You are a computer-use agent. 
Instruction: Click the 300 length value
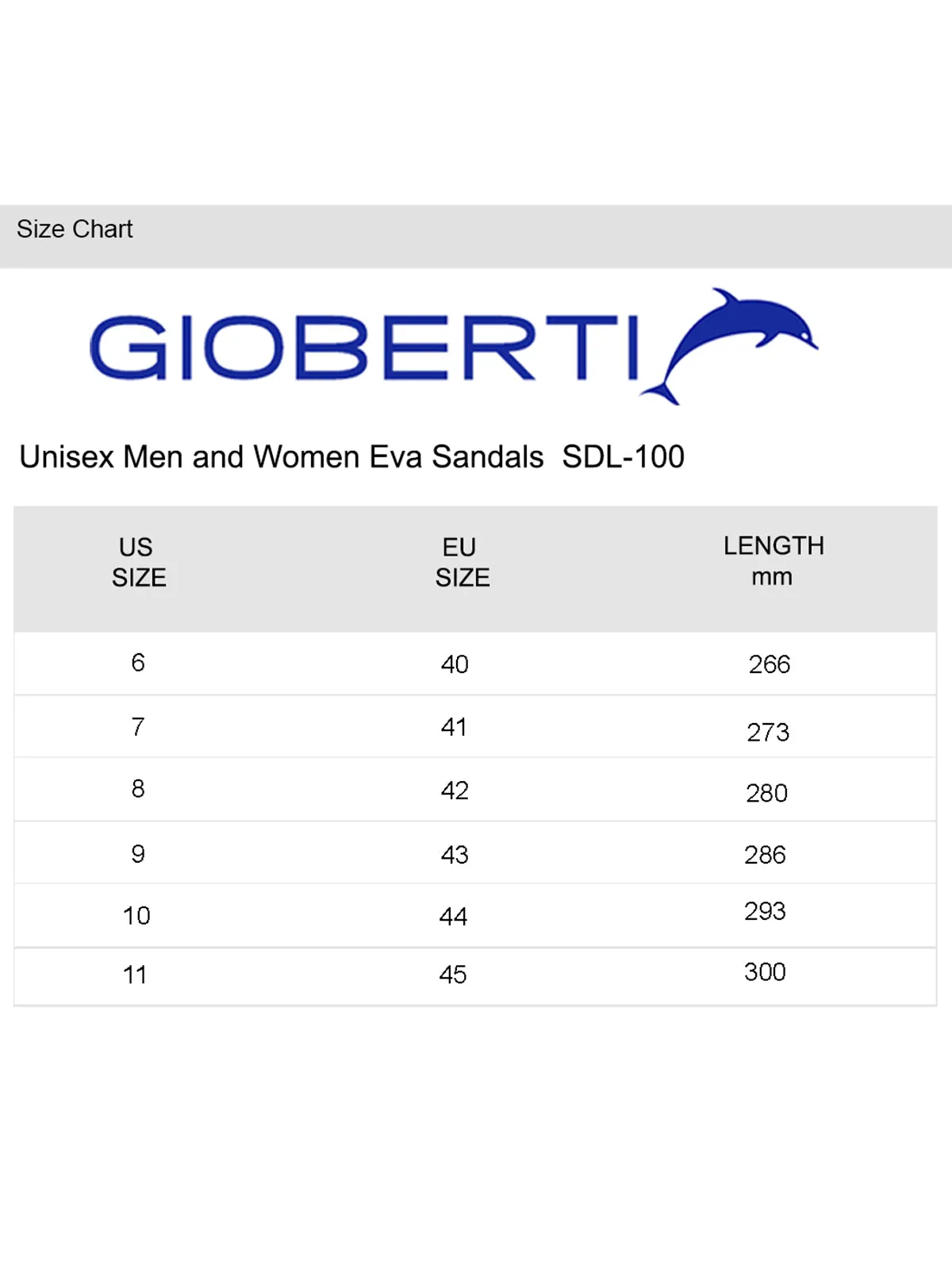[x=765, y=972]
